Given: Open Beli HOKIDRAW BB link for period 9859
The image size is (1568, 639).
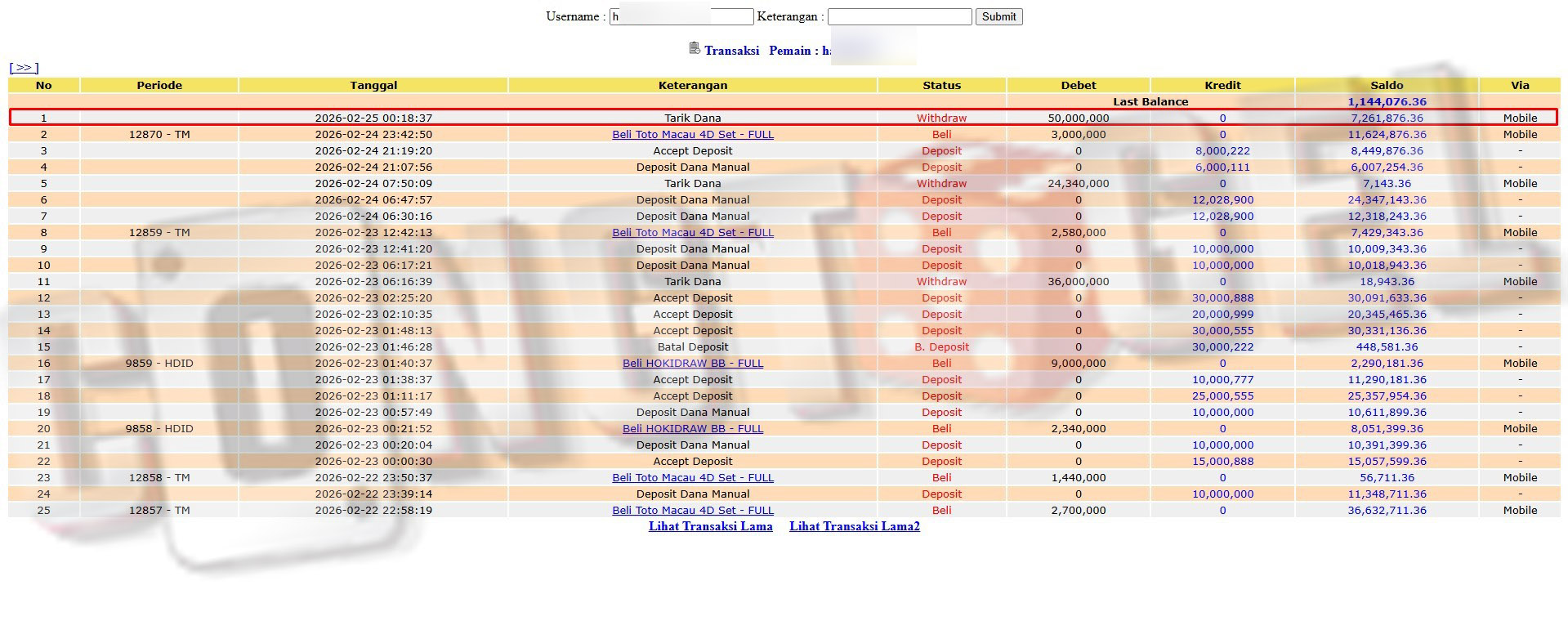Looking at the screenshot, I should tap(692, 363).
